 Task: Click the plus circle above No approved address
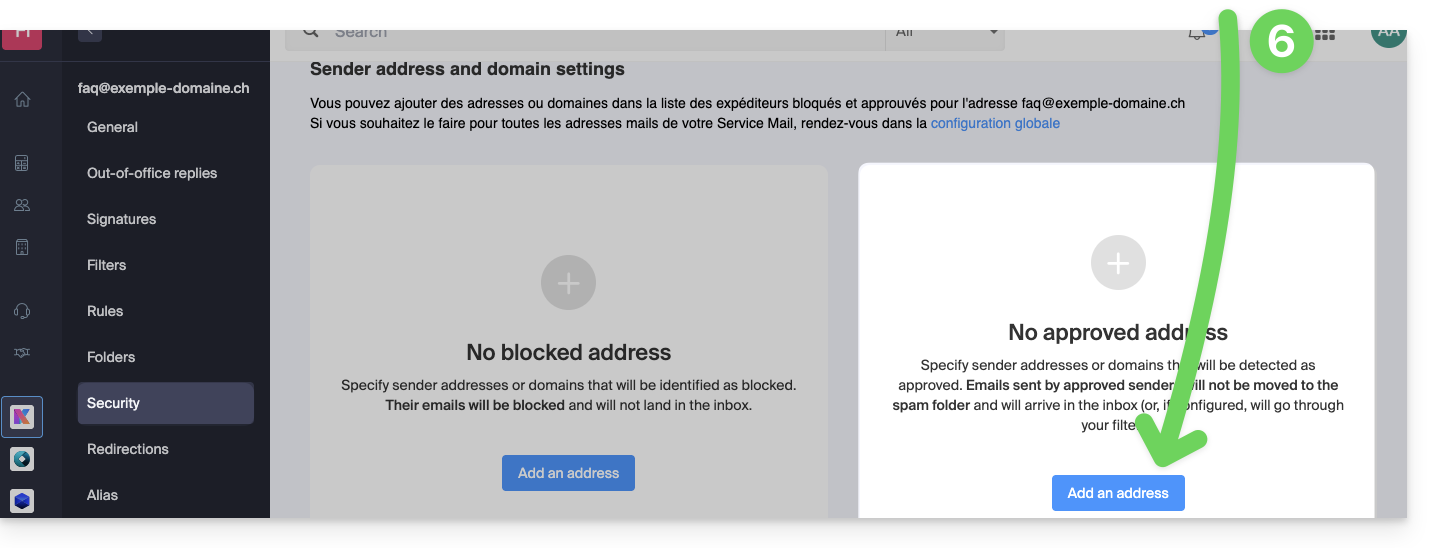[1117, 263]
